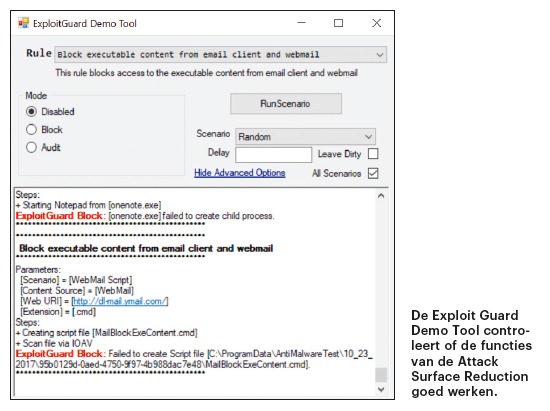Select the Disabled mode radio button
Screen dimensions: 550x411
(31, 112)
